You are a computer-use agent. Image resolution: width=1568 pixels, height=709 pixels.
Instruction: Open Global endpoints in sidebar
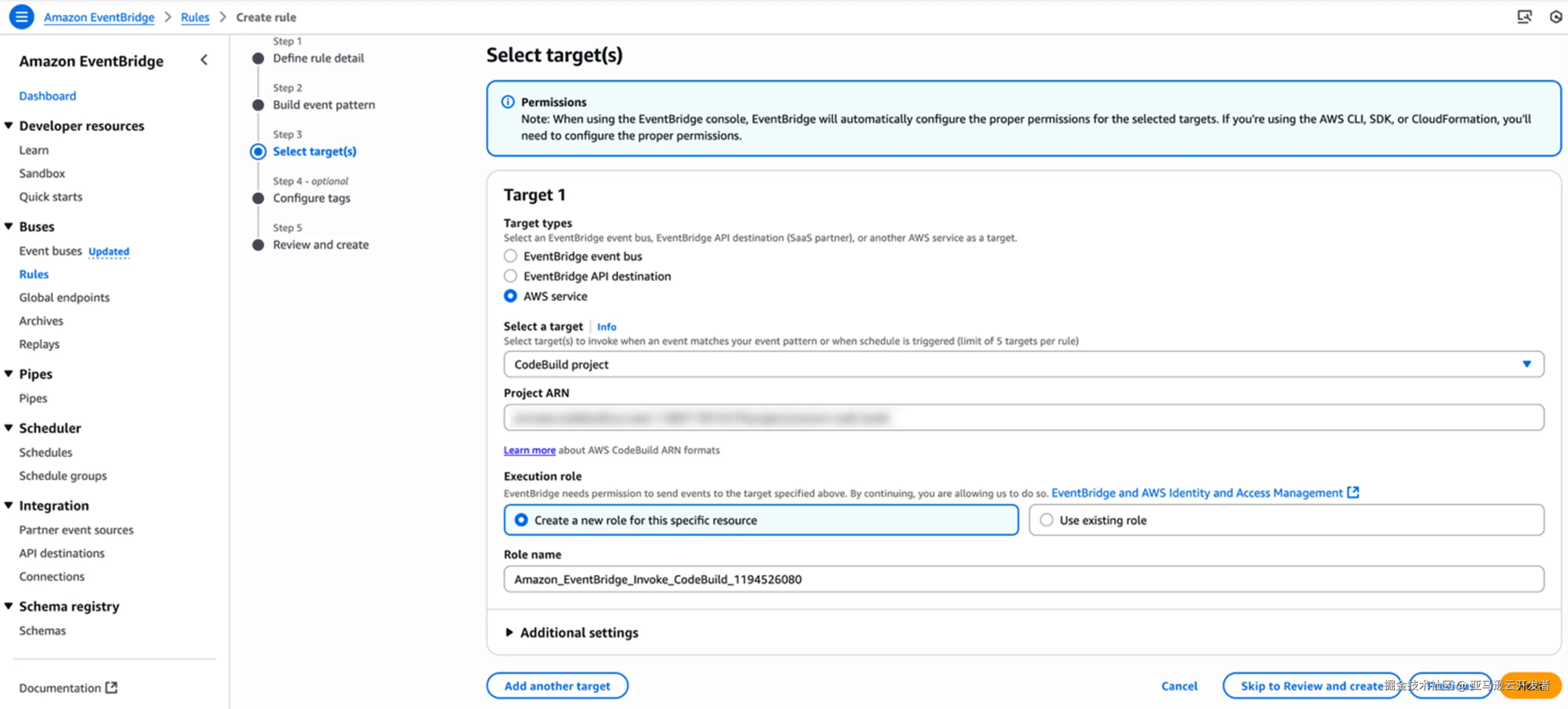(64, 297)
